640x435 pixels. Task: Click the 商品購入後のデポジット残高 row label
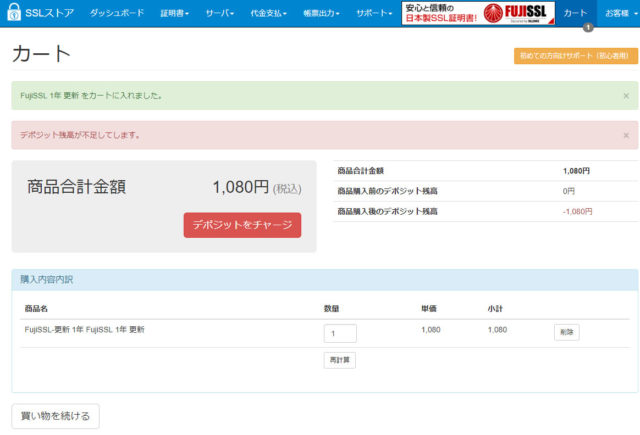point(387,211)
